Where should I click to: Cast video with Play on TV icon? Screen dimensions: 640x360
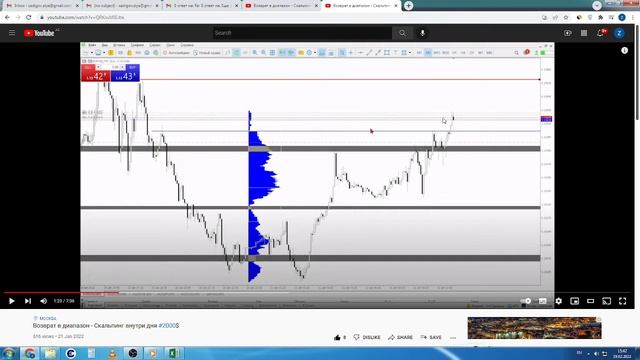point(607,301)
